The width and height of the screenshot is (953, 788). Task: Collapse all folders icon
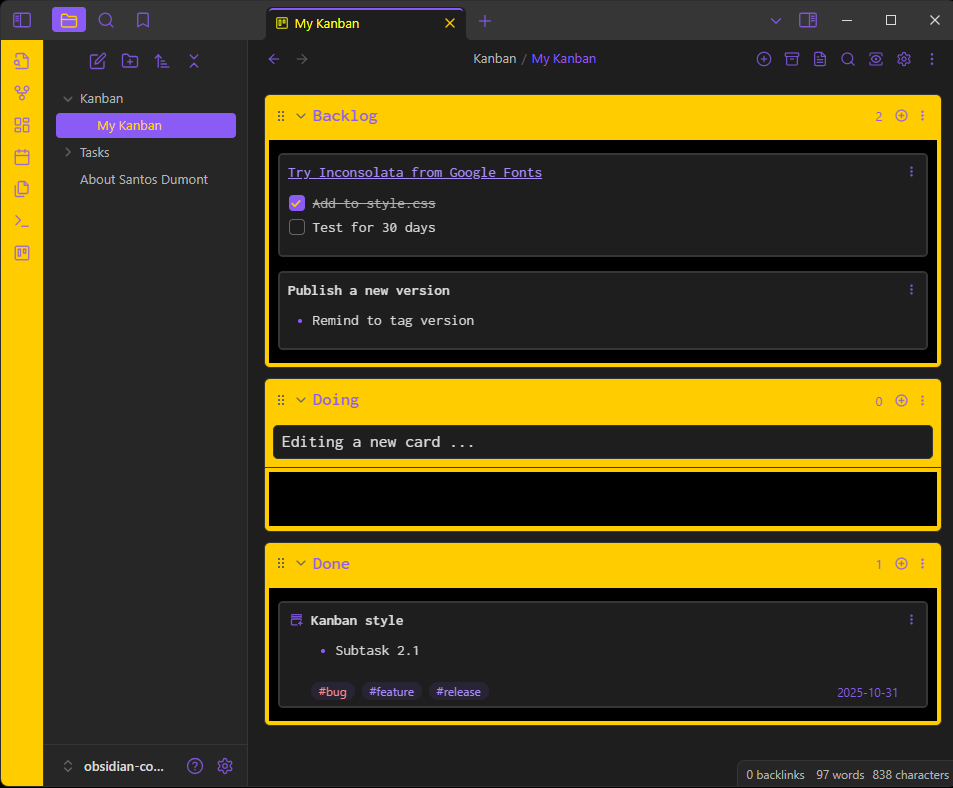point(194,61)
